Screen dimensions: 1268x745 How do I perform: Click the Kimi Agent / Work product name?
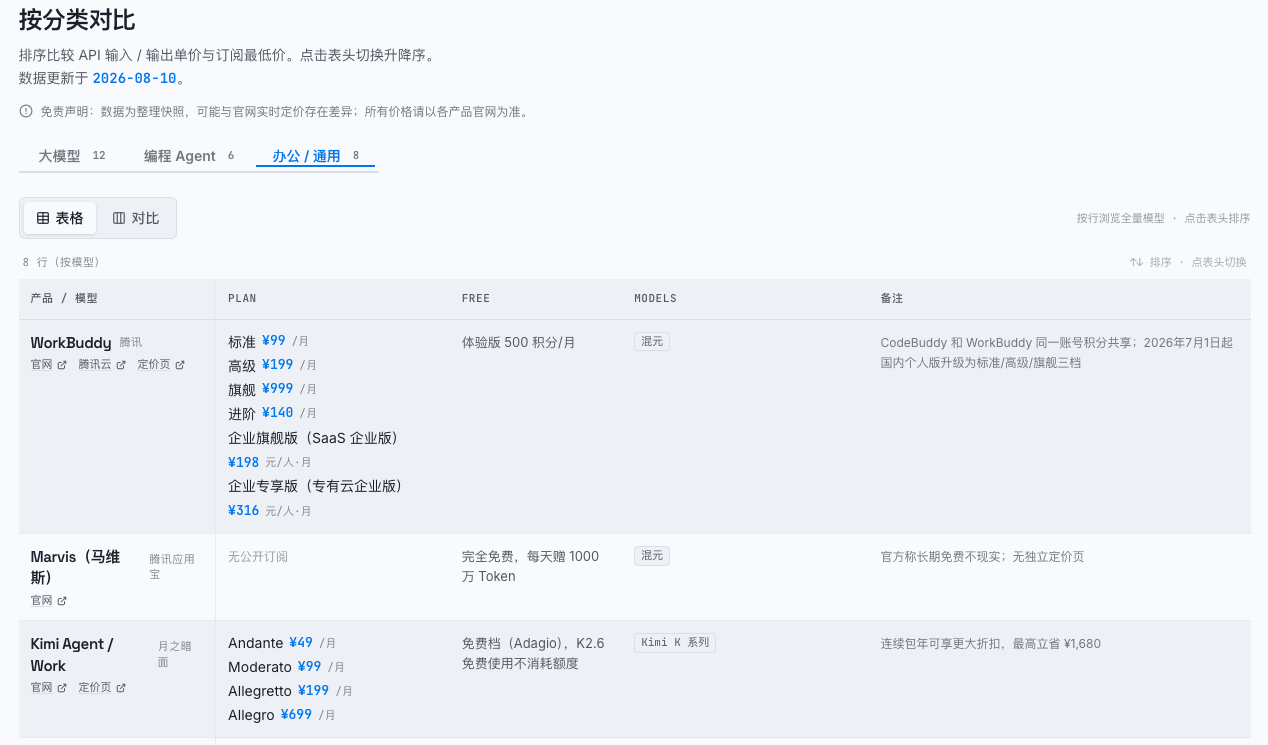click(72, 655)
